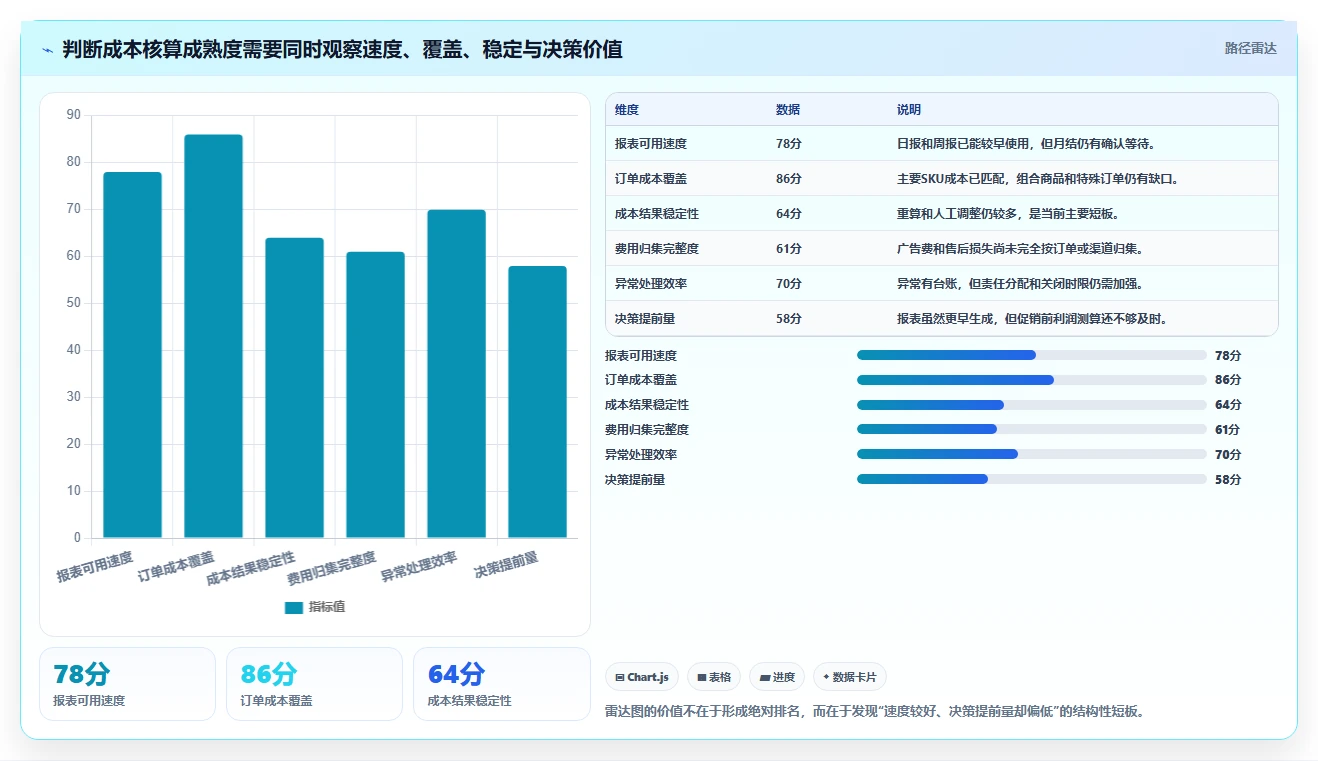This screenshot has height=761, width=1318.
Task: Click the 数据卡片 tag chip
Action: pyautogui.click(x=850, y=677)
